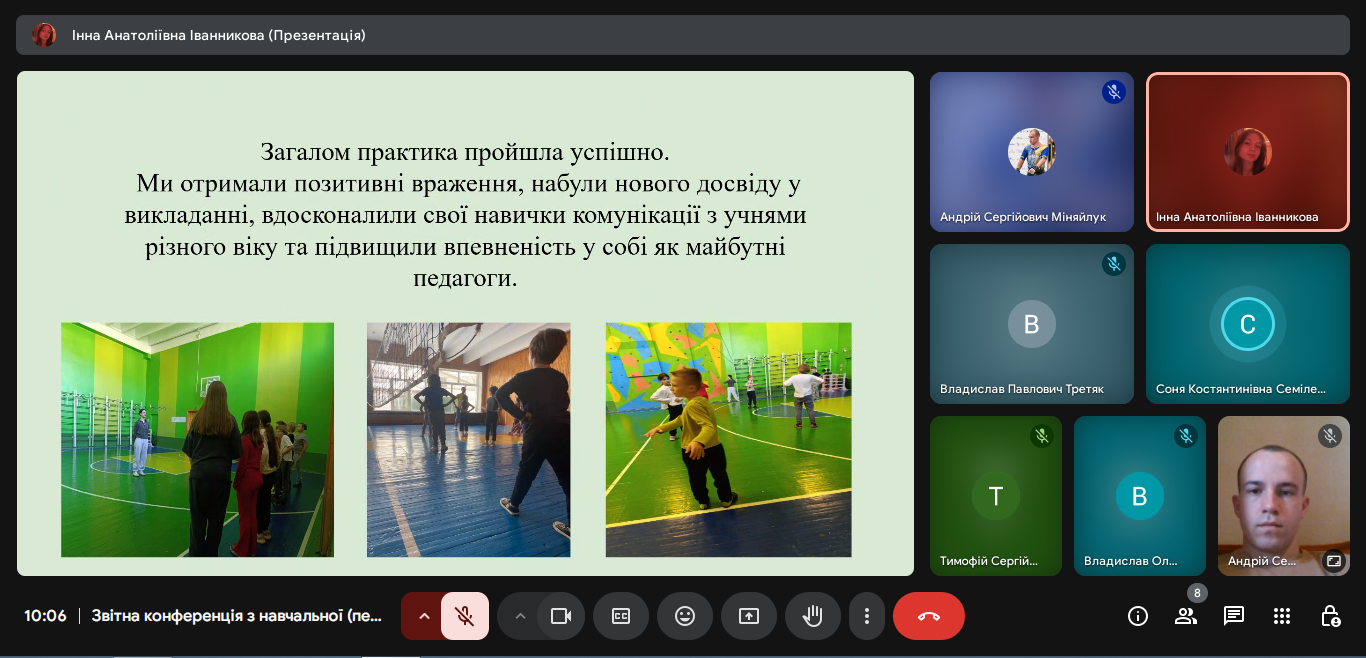Screen dimensions: 1366x658
Task: Open host controls lock icon
Action: click(1330, 616)
